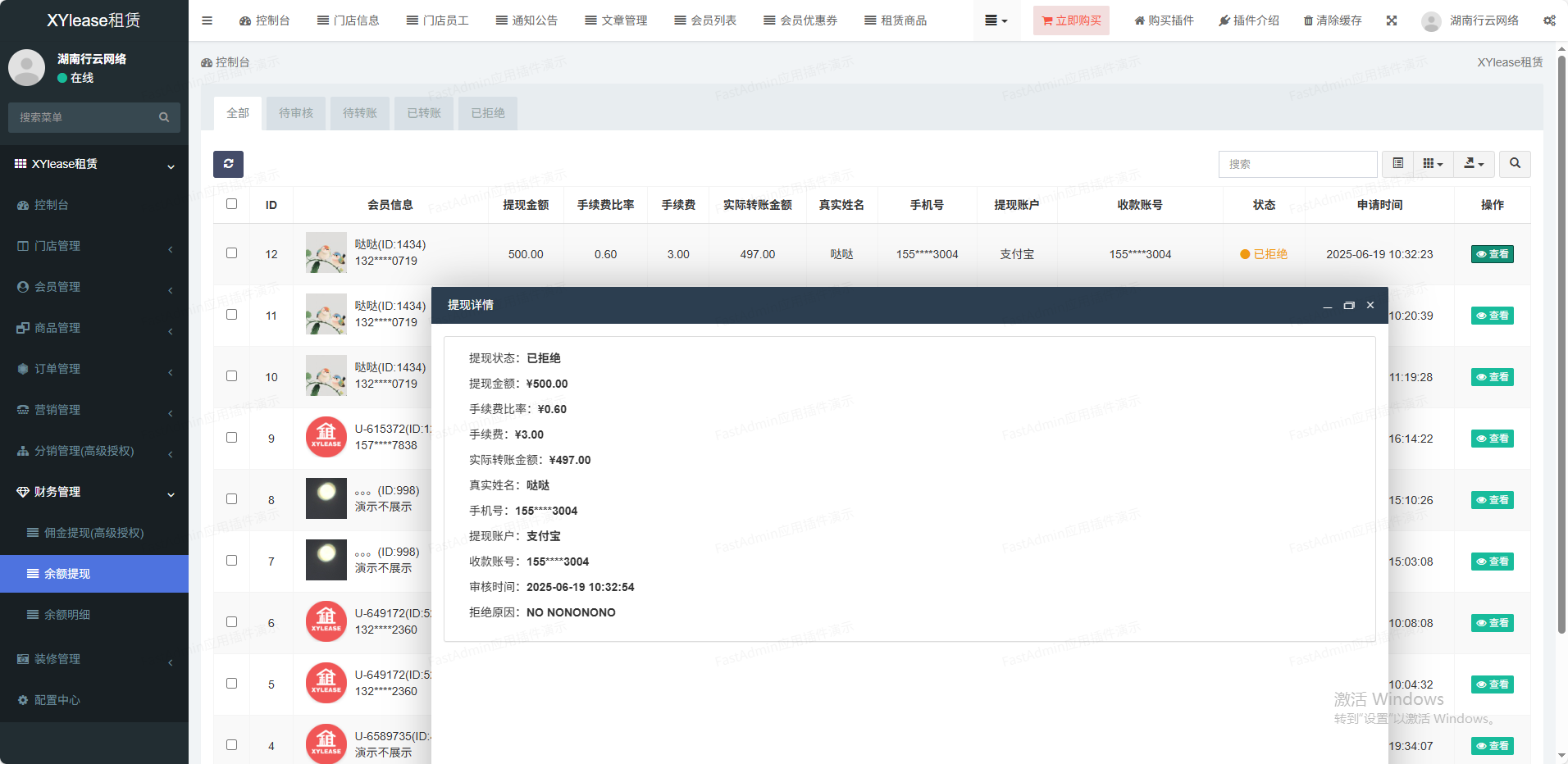Click the refresh table icon button
This screenshot has width=1568, height=764.
click(228, 164)
